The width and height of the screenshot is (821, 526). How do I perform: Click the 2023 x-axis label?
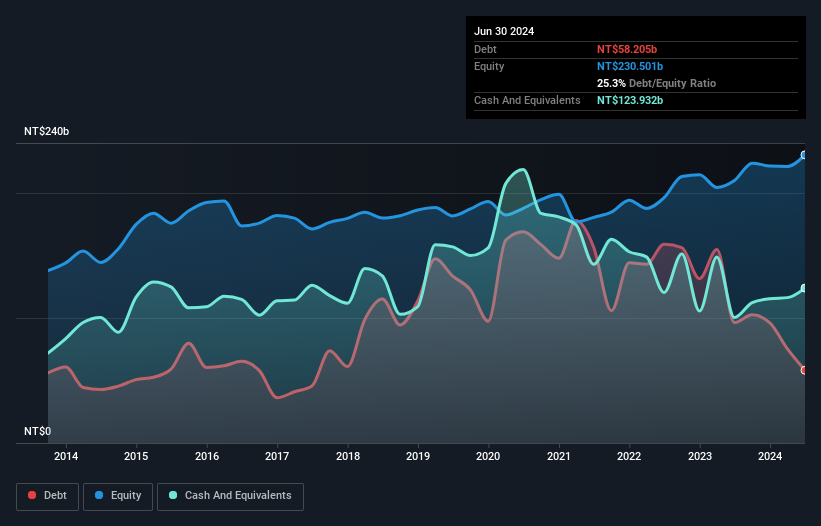click(x=700, y=456)
